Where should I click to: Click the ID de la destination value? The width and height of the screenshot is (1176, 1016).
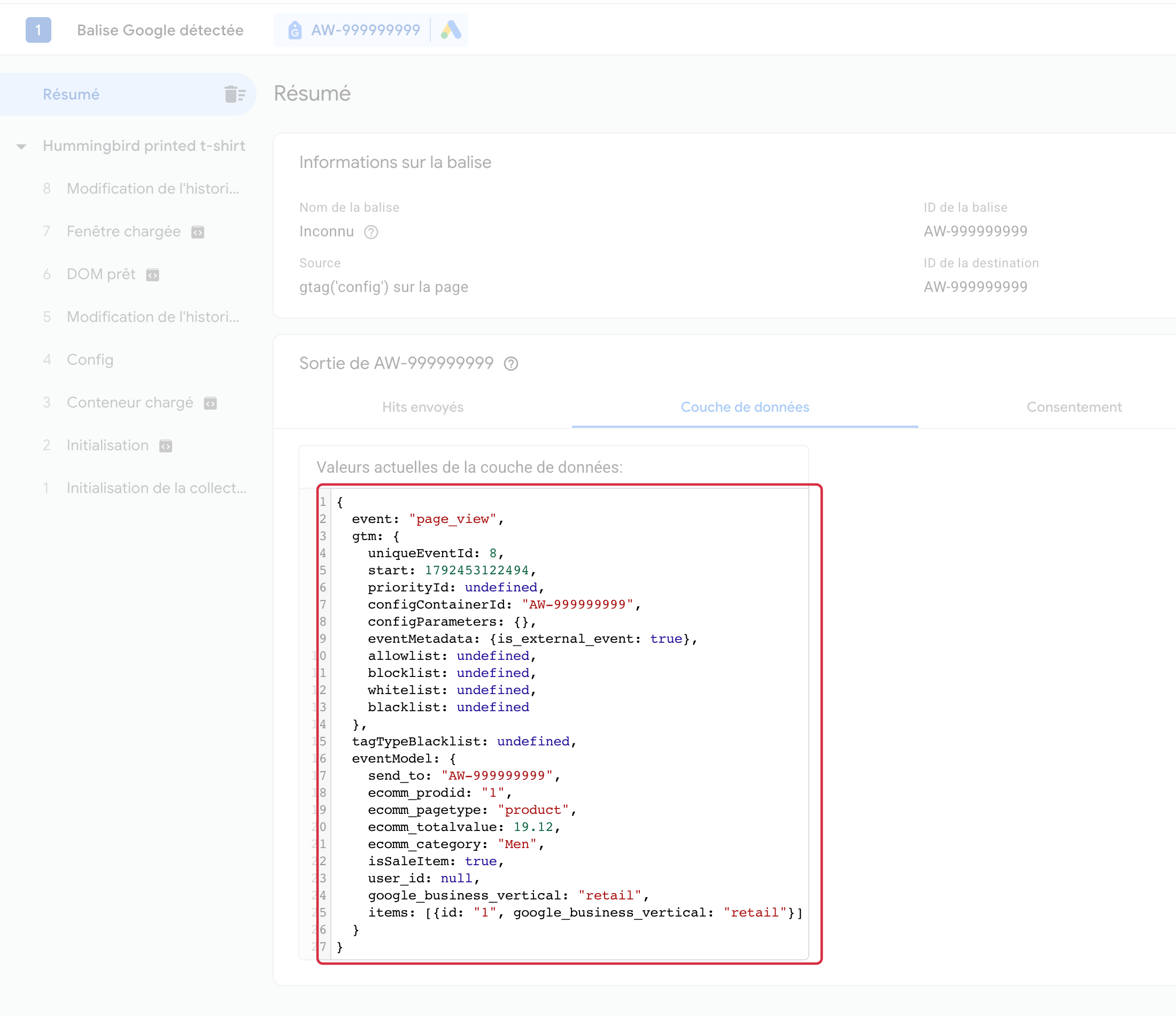[x=975, y=287]
